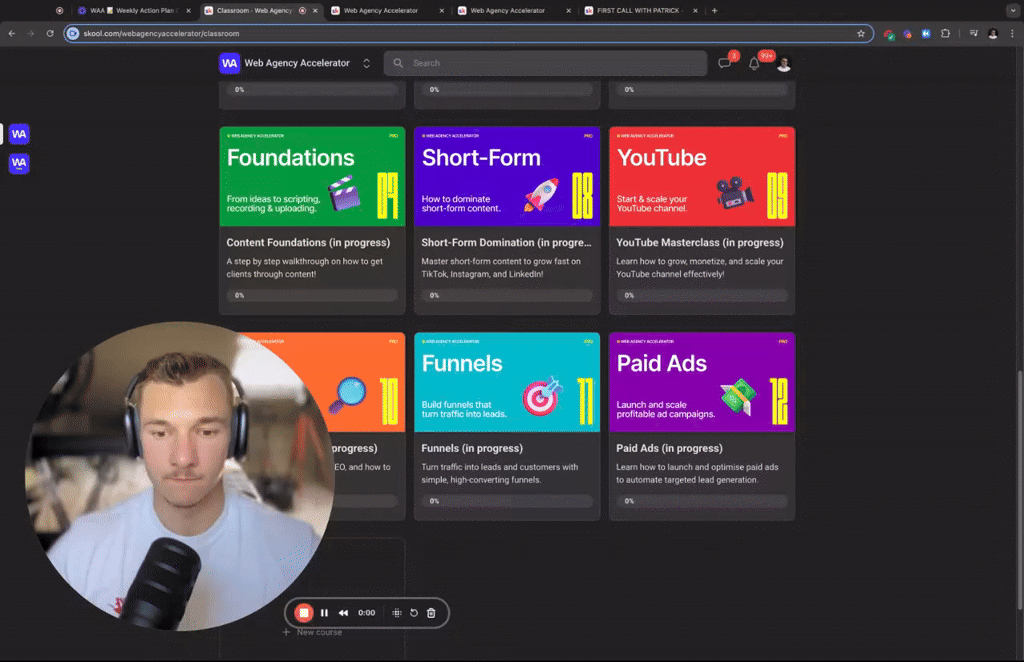1024x662 pixels.
Task: Pause the recording in the control bar
Action: click(324, 613)
